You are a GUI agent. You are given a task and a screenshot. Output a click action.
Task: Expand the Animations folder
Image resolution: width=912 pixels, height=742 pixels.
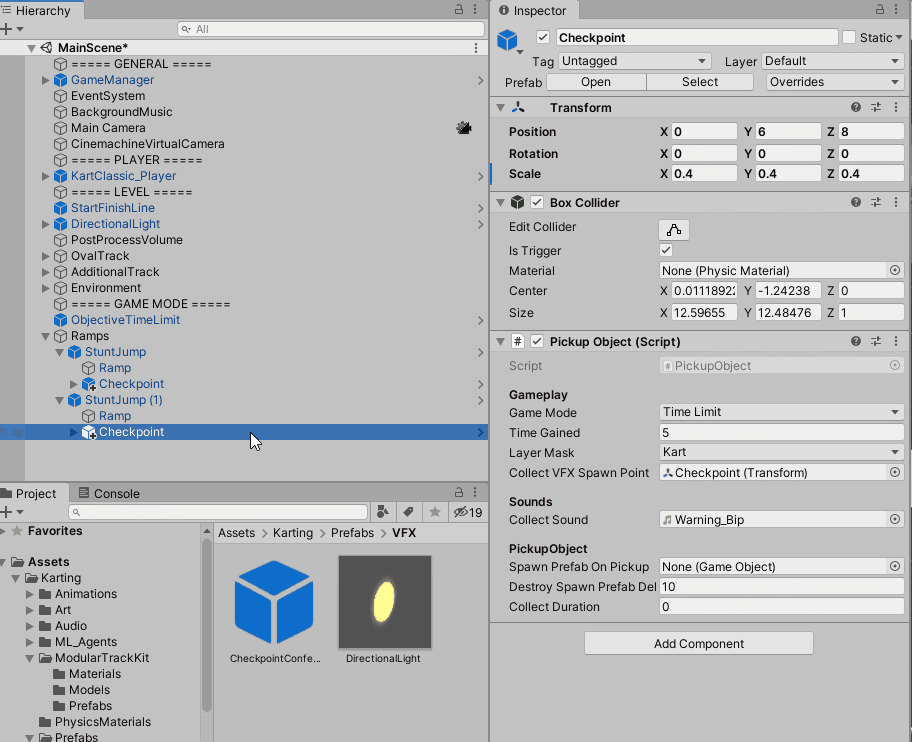click(30, 594)
